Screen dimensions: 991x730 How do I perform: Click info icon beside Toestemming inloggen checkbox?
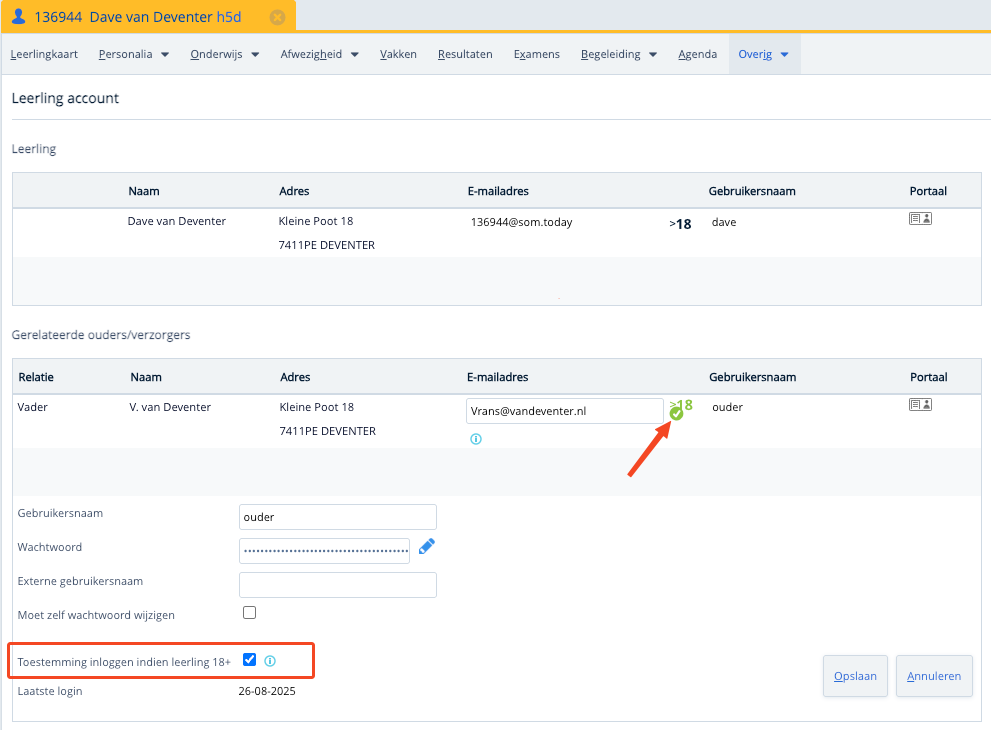(270, 660)
